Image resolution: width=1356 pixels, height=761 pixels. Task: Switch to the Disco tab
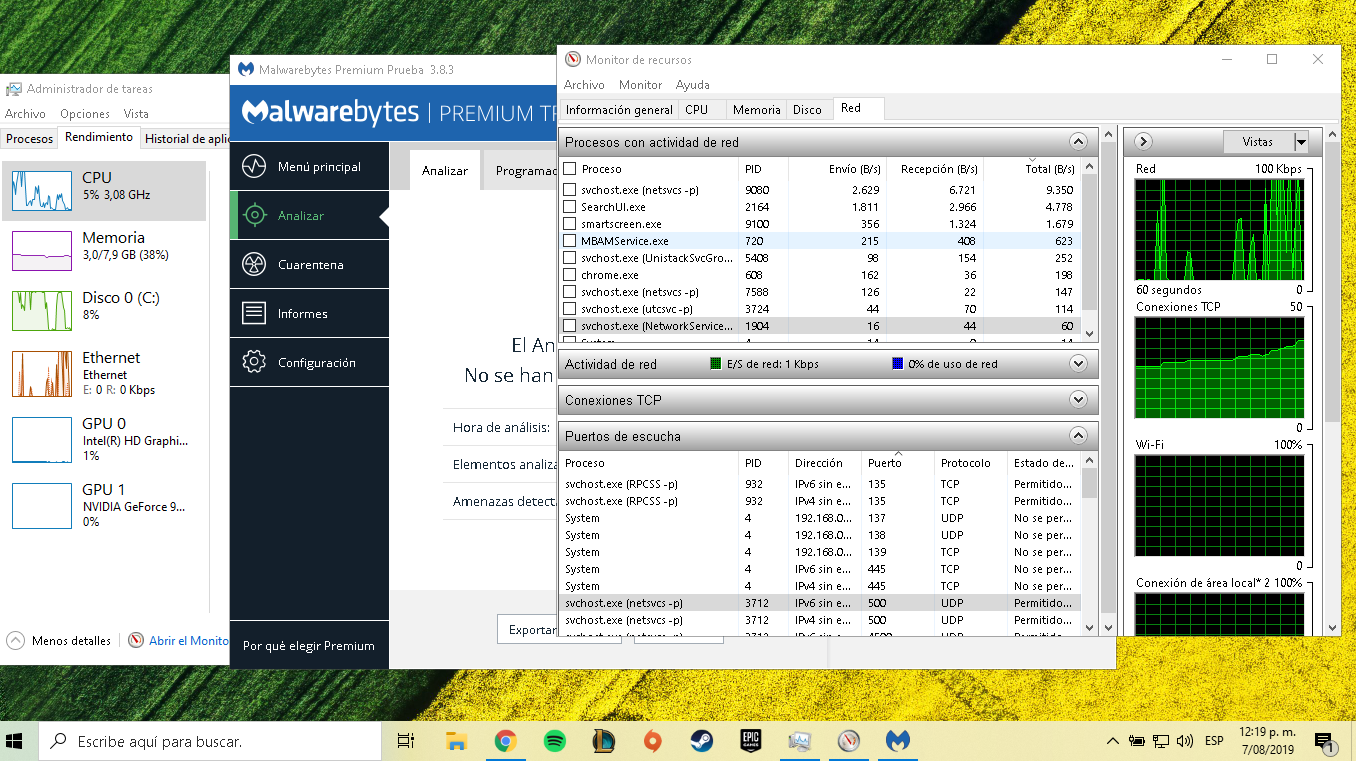[x=808, y=110]
